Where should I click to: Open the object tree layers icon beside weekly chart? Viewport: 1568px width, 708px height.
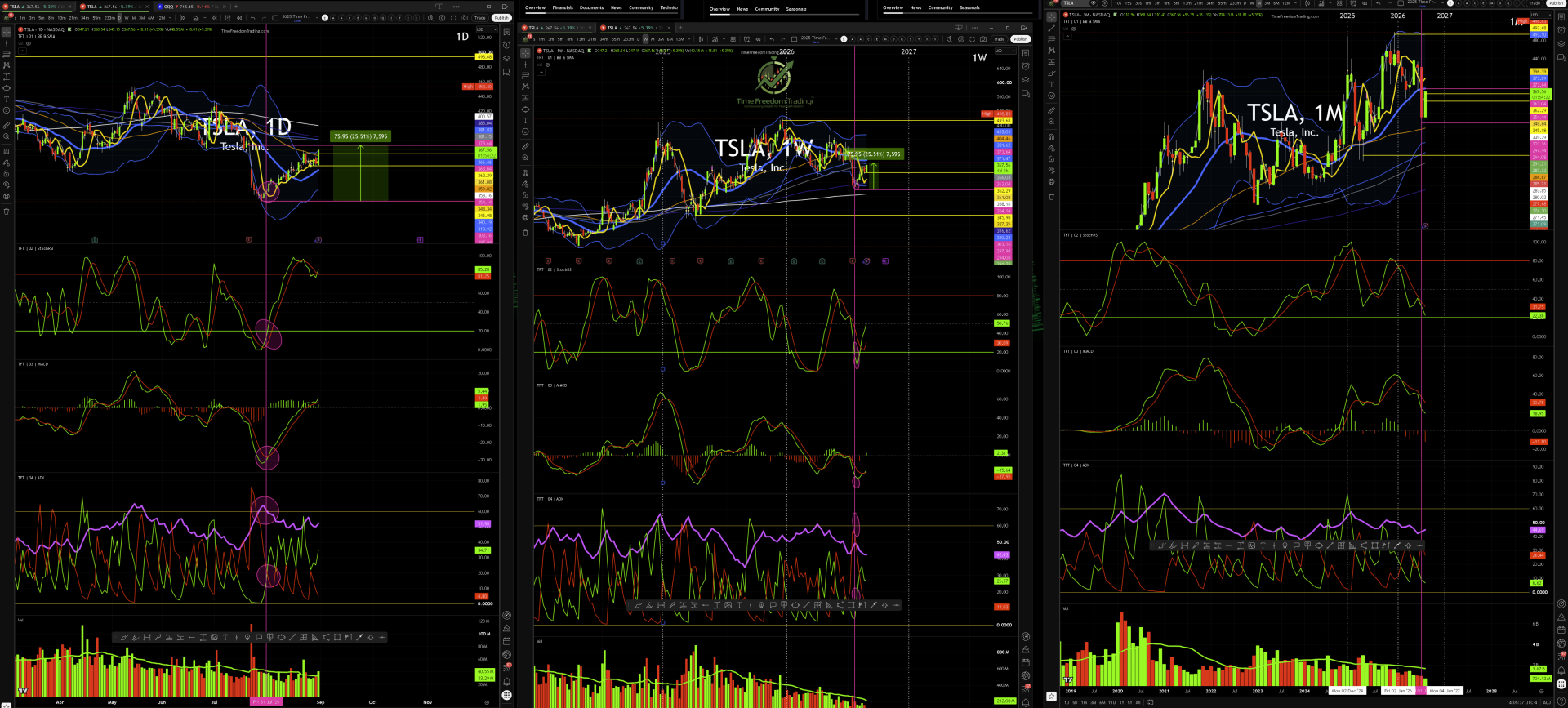[1026, 80]
